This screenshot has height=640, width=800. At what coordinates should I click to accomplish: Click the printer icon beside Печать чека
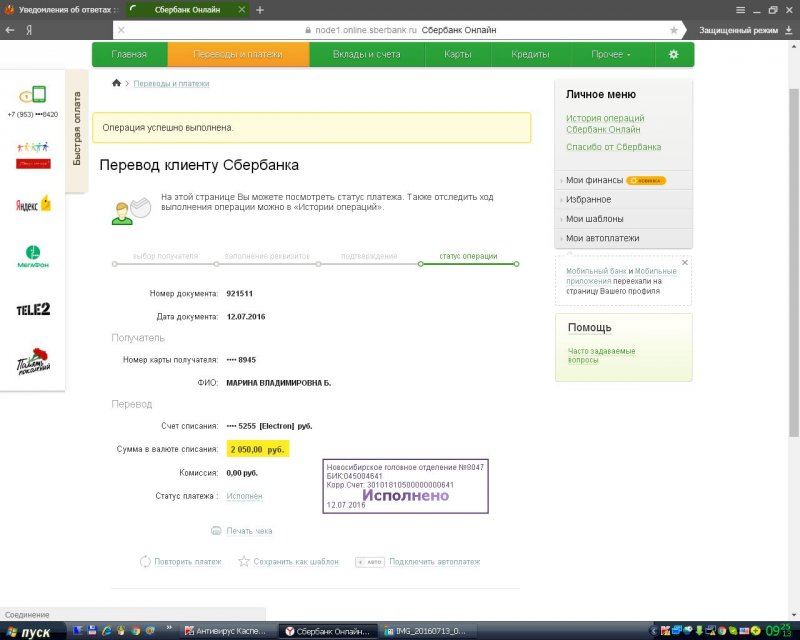(216, 531)
